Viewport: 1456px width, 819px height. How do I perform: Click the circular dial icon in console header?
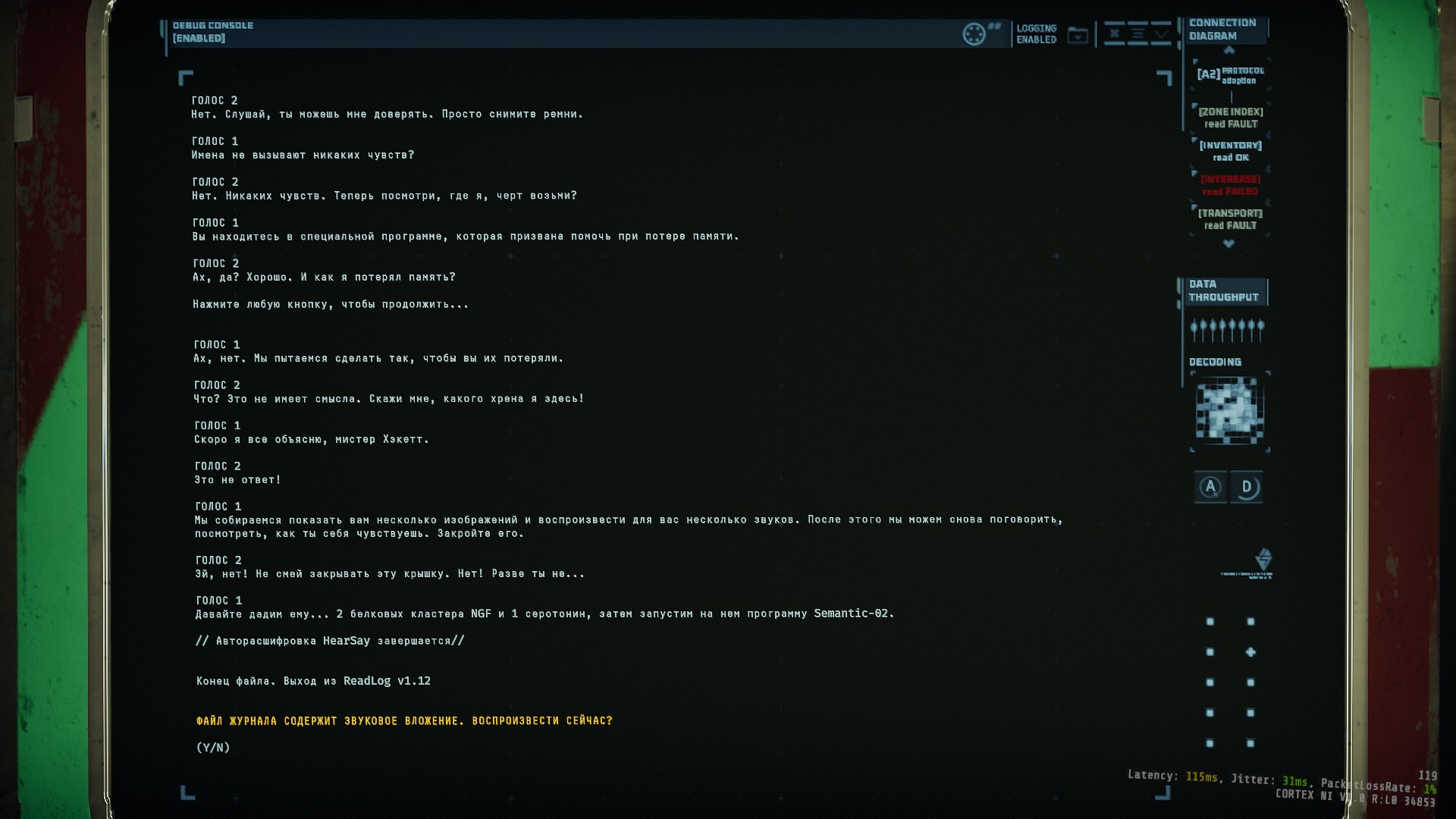coord(974,34)
